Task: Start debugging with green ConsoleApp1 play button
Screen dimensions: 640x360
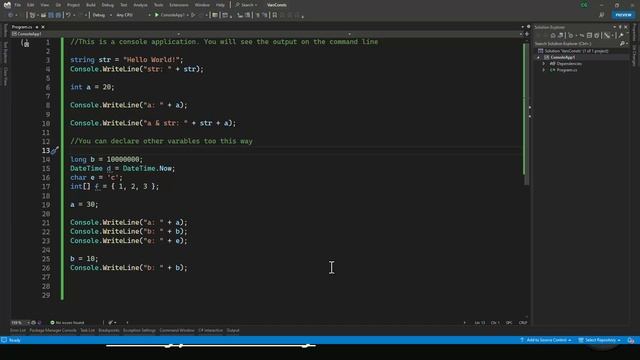Action: [170, 15]
